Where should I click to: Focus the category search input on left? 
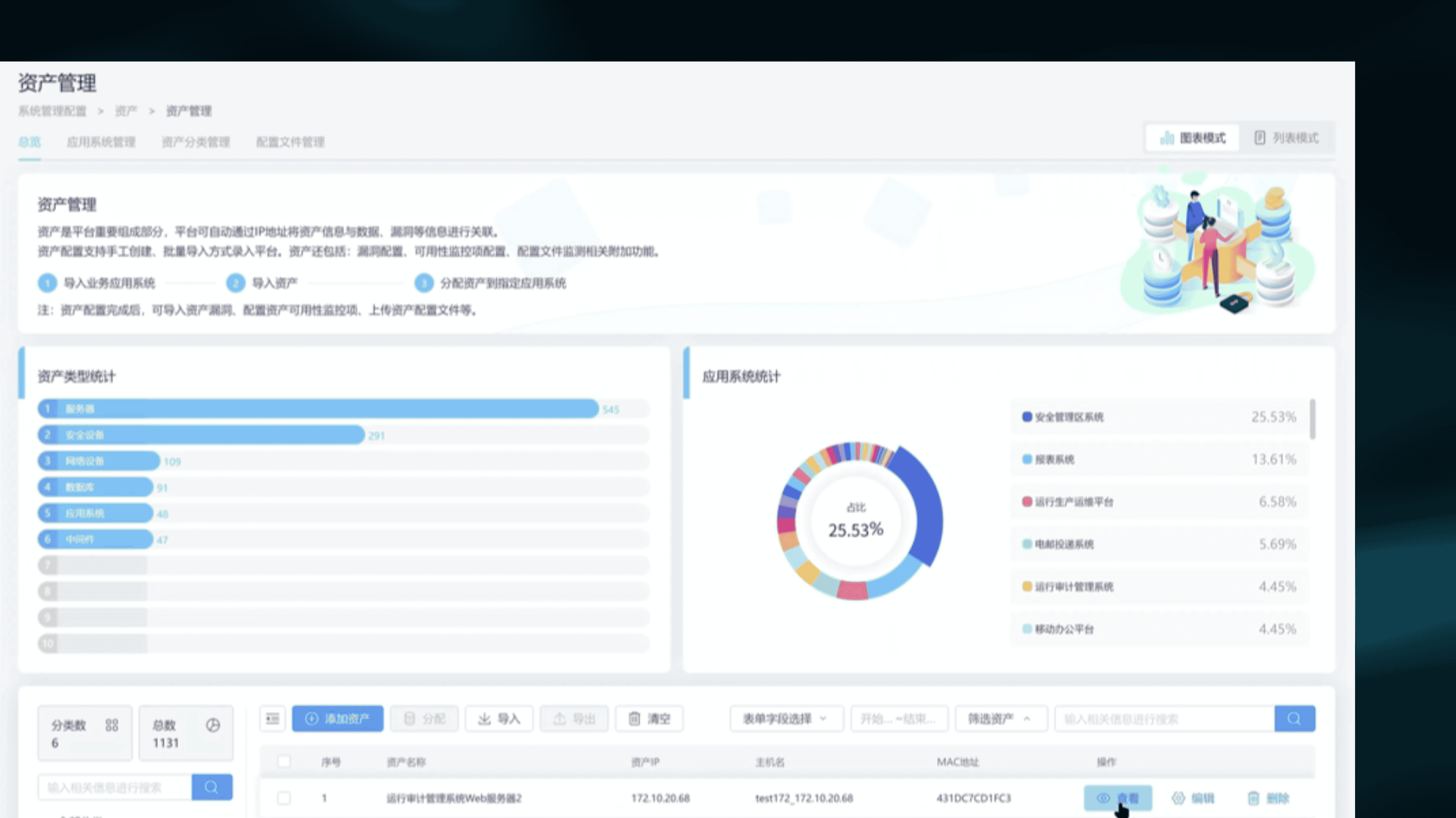click(115, 787)
